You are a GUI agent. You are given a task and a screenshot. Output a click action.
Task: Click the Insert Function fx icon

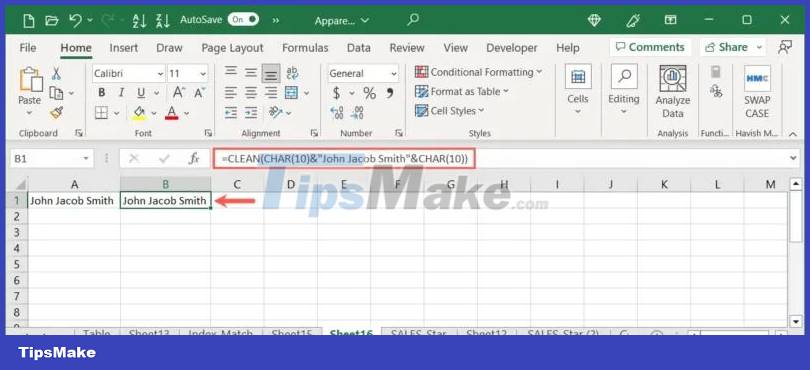[x=194, y=159]
